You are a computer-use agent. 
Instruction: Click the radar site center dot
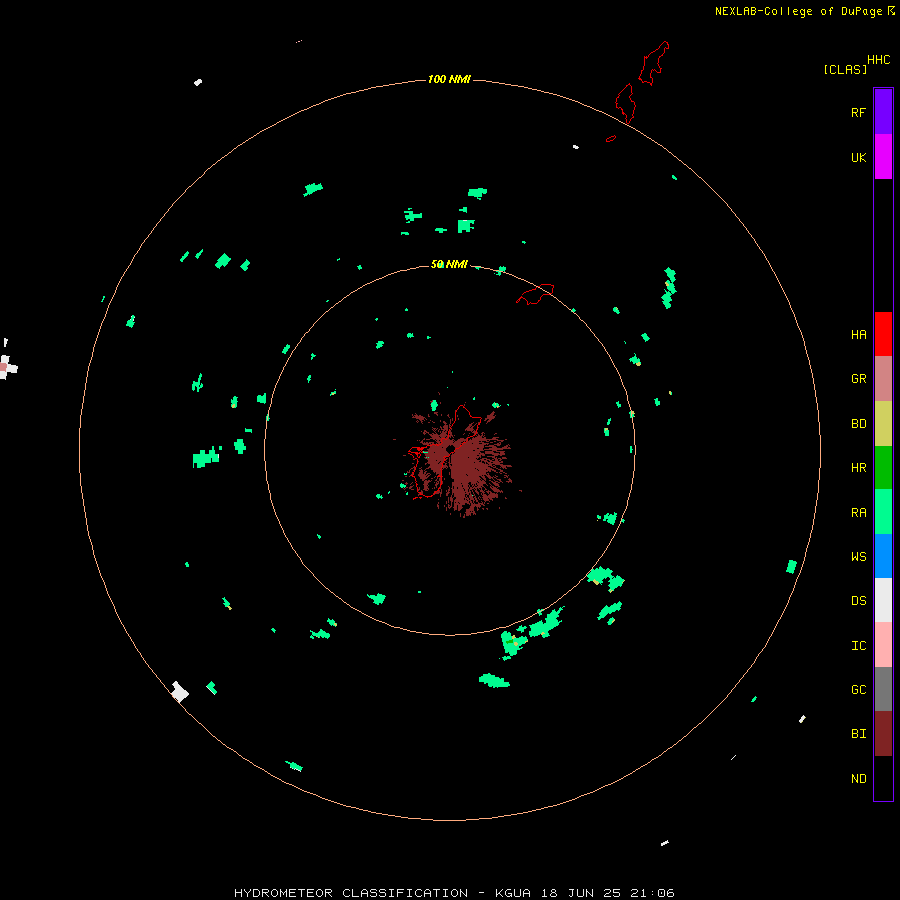coord(451,448)
